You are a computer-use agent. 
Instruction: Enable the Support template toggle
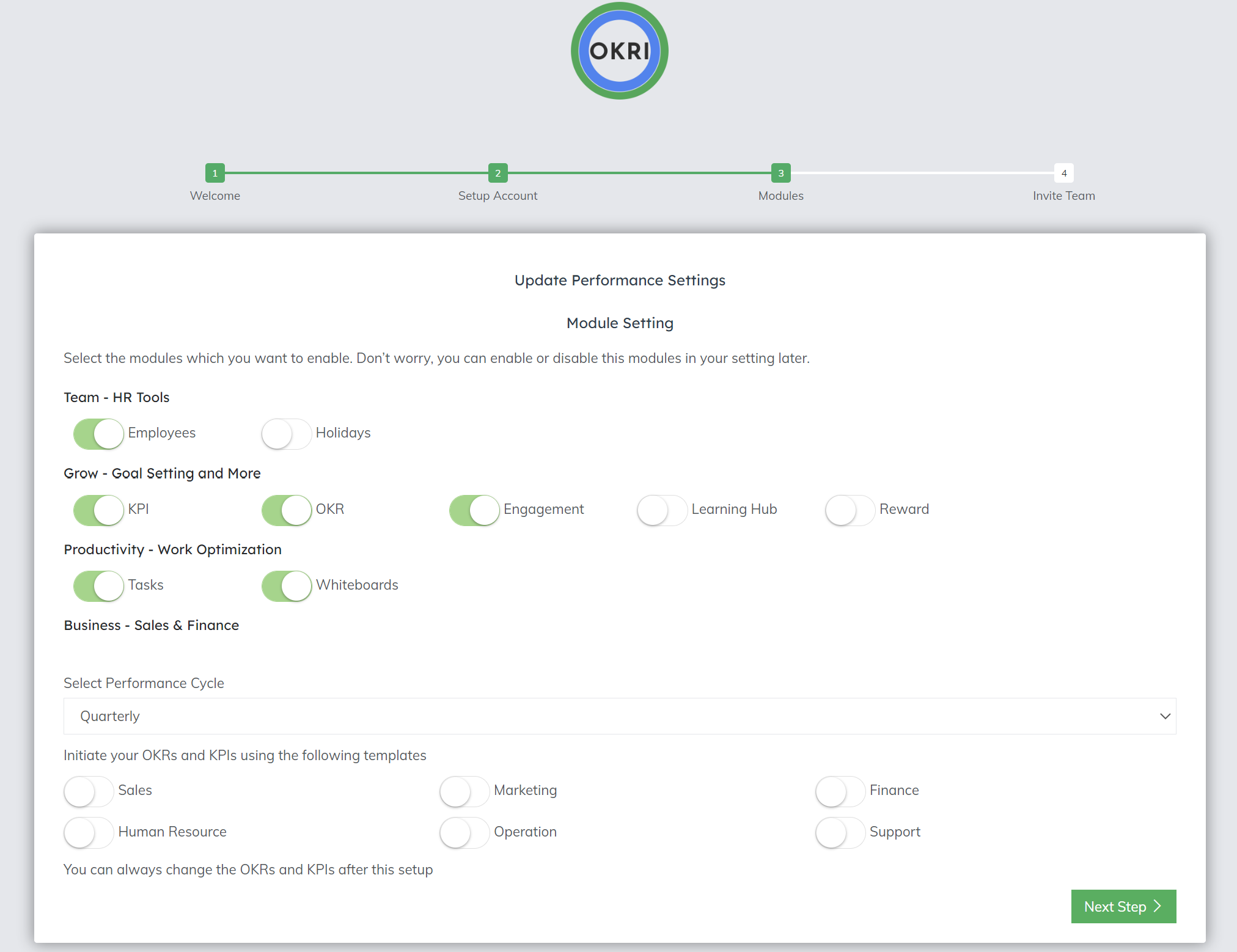click(x=840, y=833)
